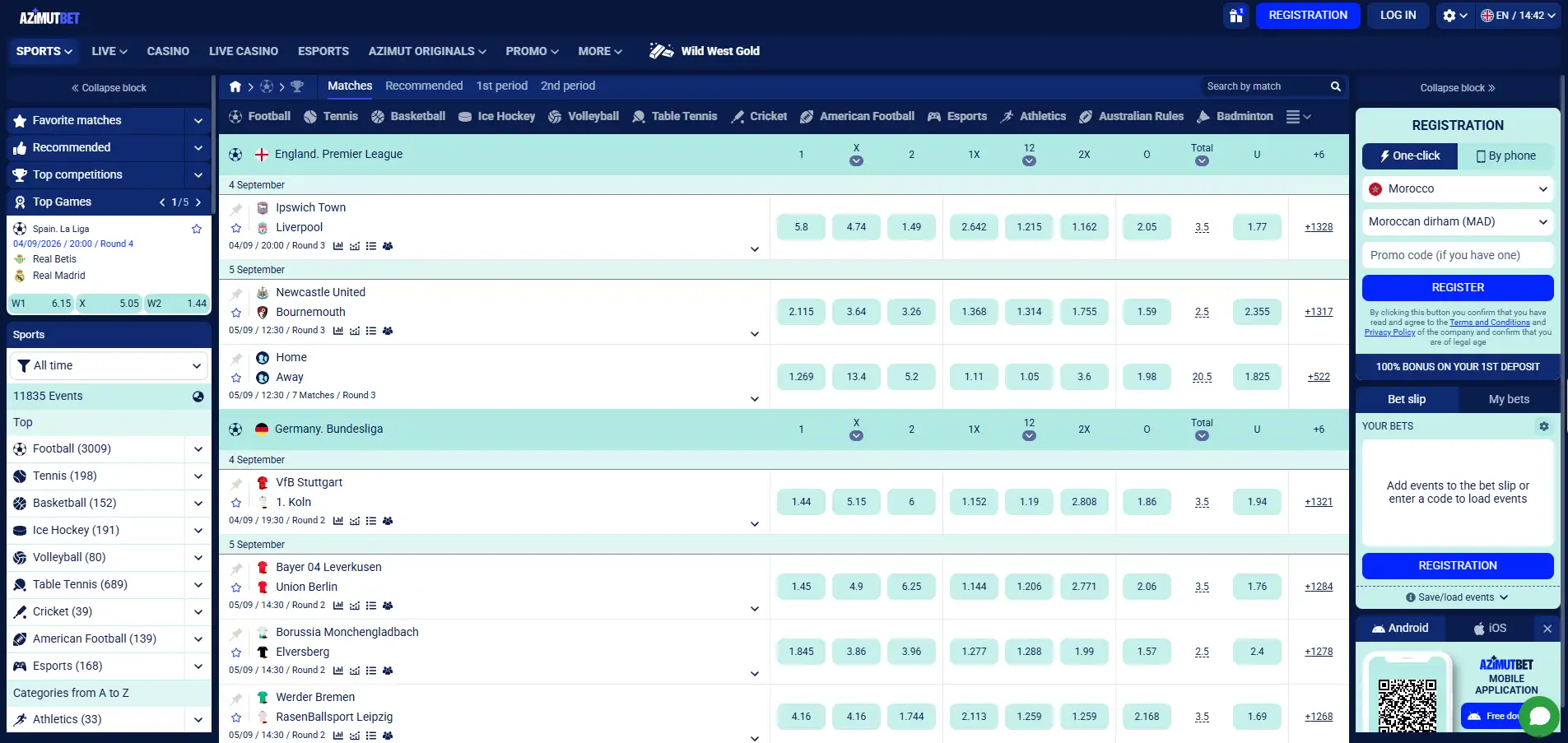Launch the Wild West Gold game
Viewport: 1568px width, 743px height.
705,51
